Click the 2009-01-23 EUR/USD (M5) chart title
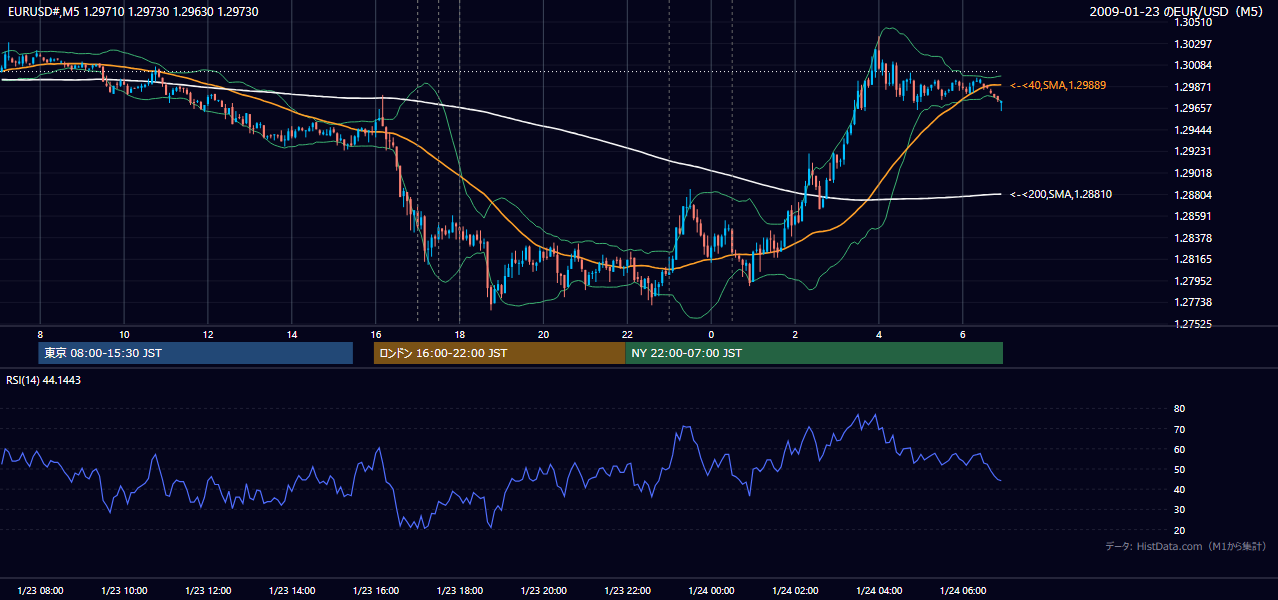Viewport: 1278px width, 600px height. pos(1176,11)
